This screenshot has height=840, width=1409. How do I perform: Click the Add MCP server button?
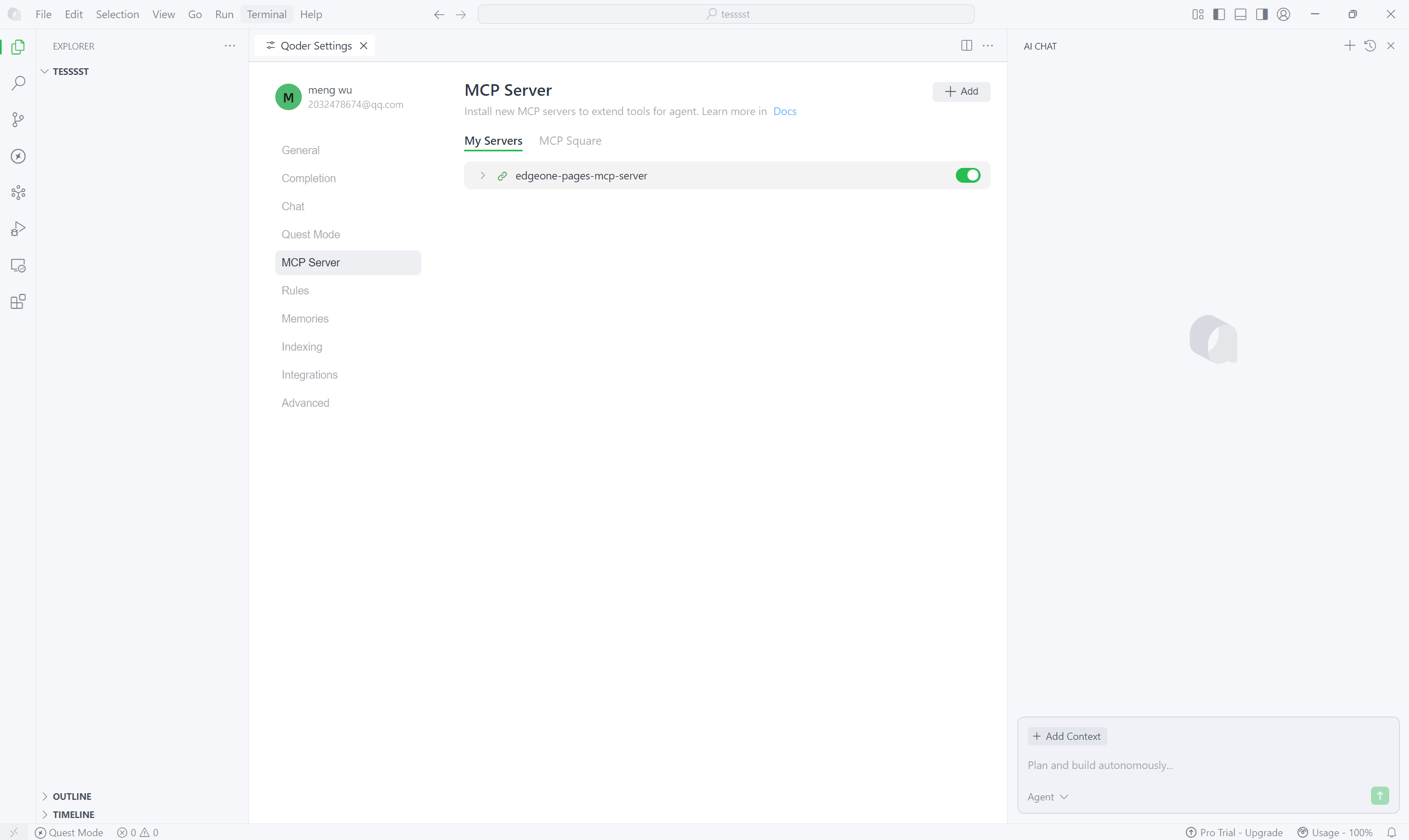(x=961, y=92)
